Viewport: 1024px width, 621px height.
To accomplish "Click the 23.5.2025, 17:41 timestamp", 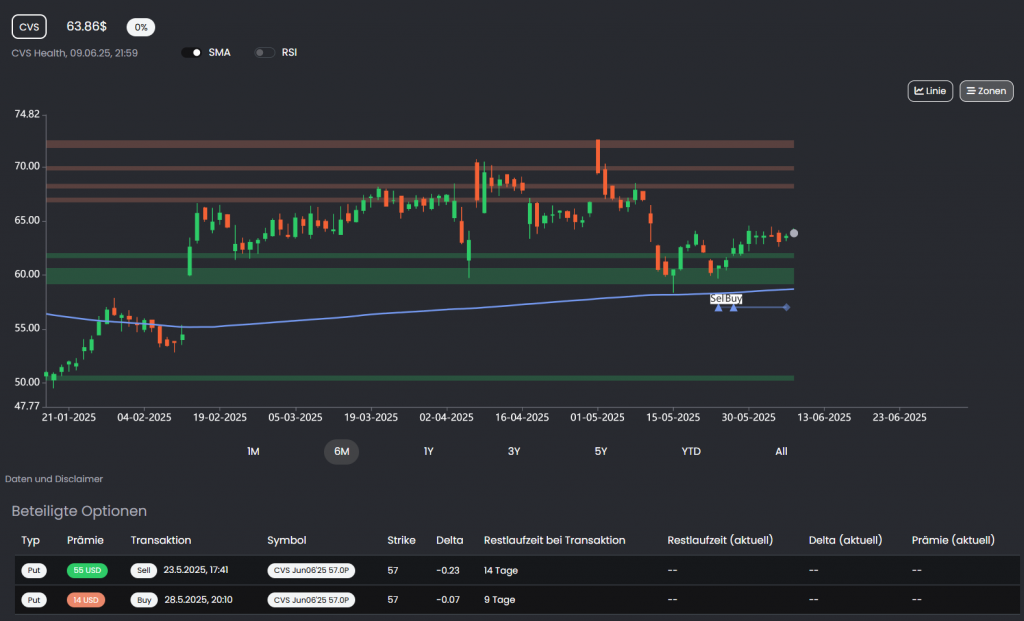I will point(196,570).
